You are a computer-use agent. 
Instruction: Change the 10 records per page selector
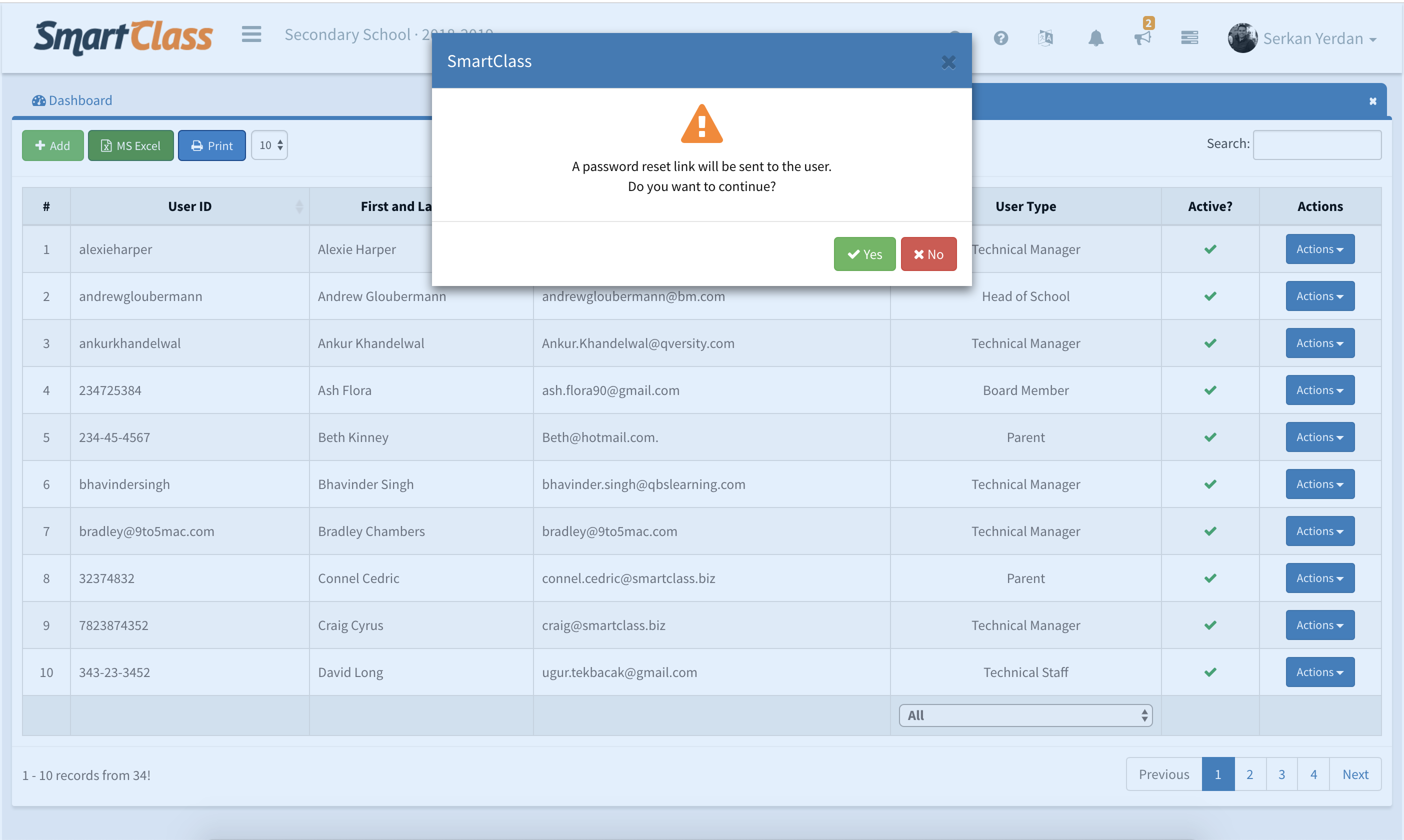click(x=269, y=145)
